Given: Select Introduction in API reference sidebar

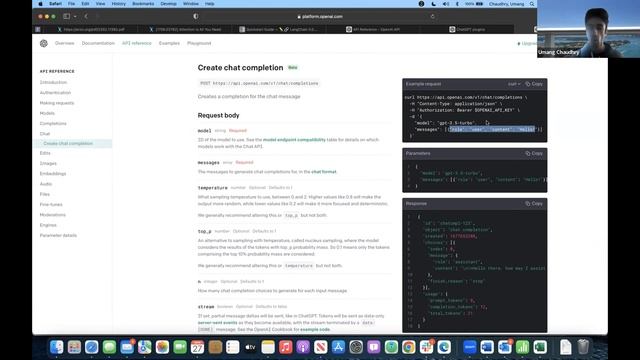Looking at the screenshot, I should tap(53, 82).
